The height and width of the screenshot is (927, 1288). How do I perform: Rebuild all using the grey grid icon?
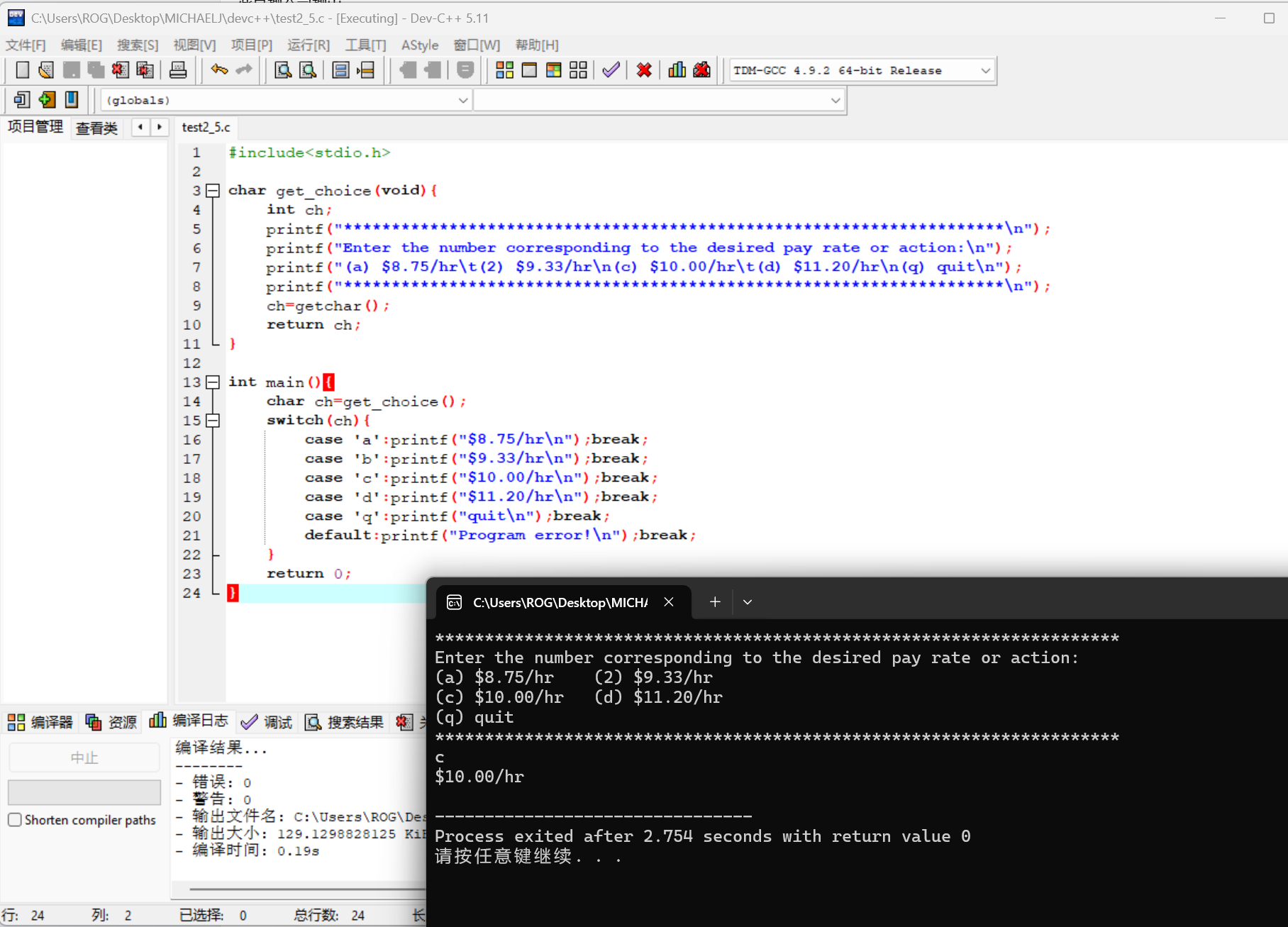[579, 70]
